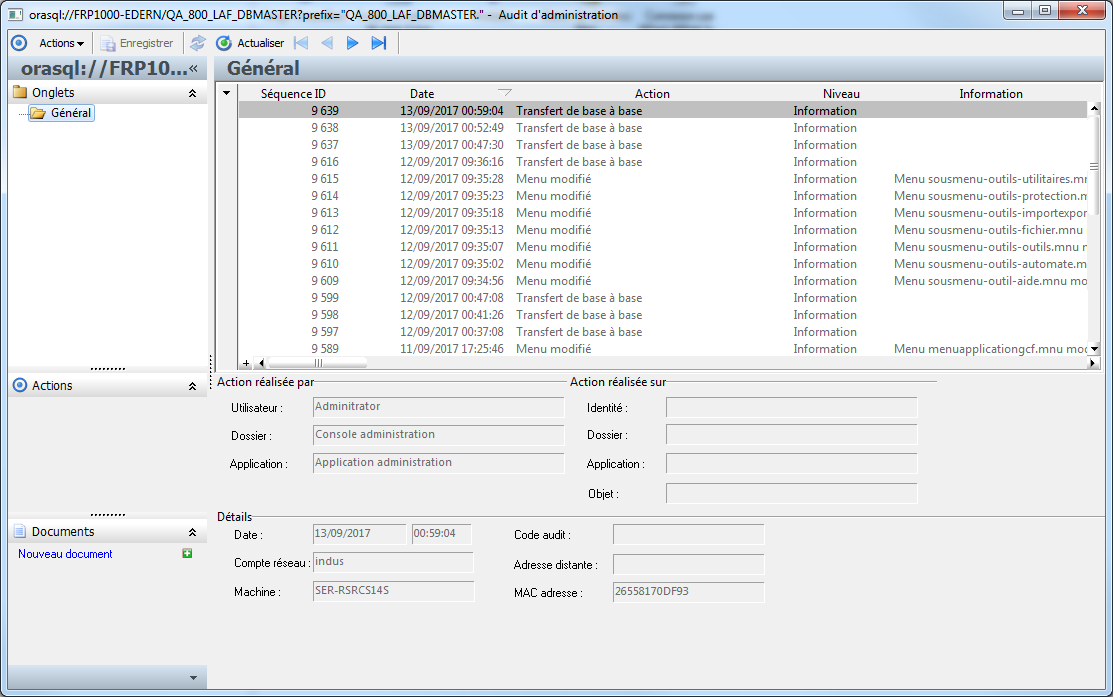Select row mentioning sousmenu-outils-utilitaires
This screenshot has width=1113, height=697.
(663, 179)
